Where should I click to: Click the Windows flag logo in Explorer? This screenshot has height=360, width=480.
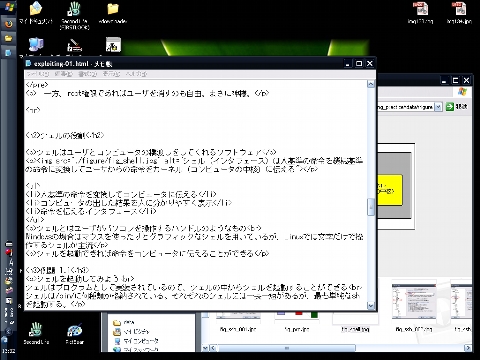coord(463,91)
